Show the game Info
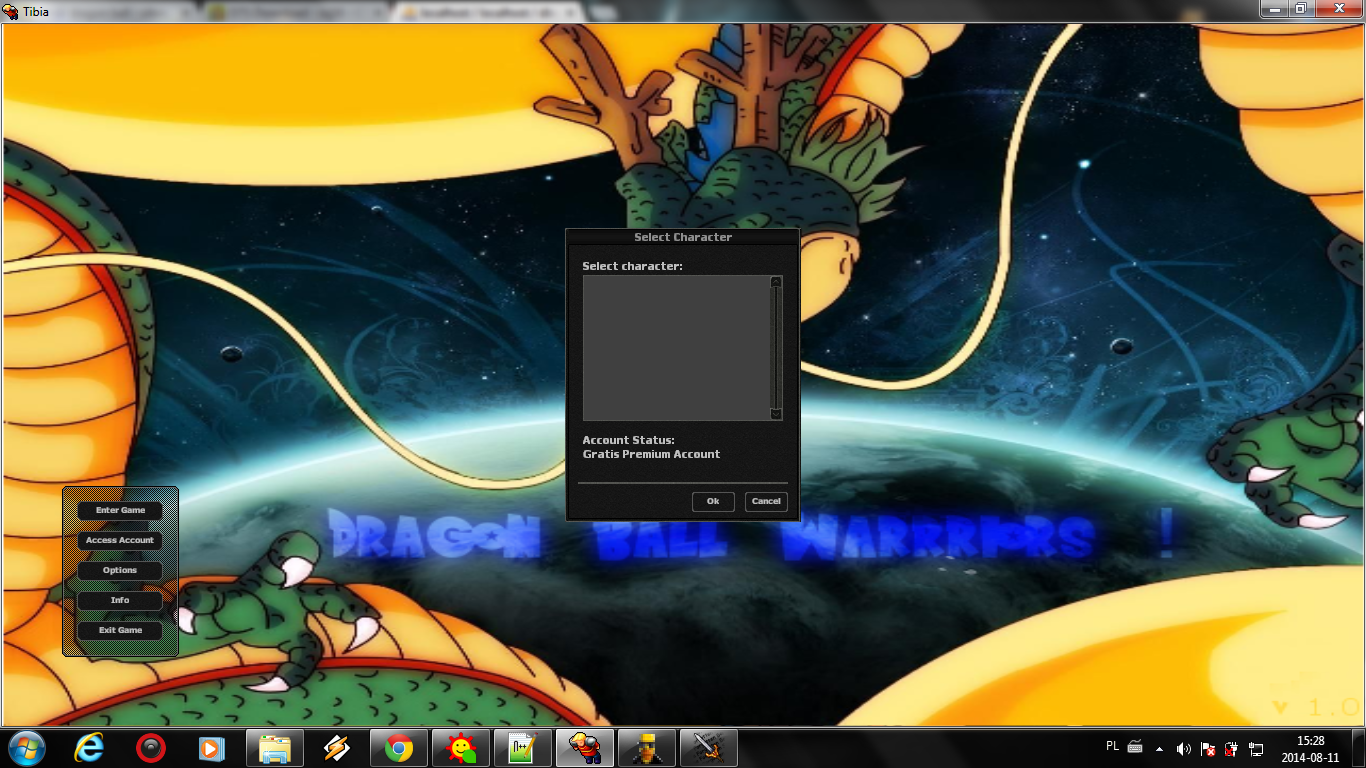The image size is (1366, 768). pyautogui.click(x=120, y=600)
